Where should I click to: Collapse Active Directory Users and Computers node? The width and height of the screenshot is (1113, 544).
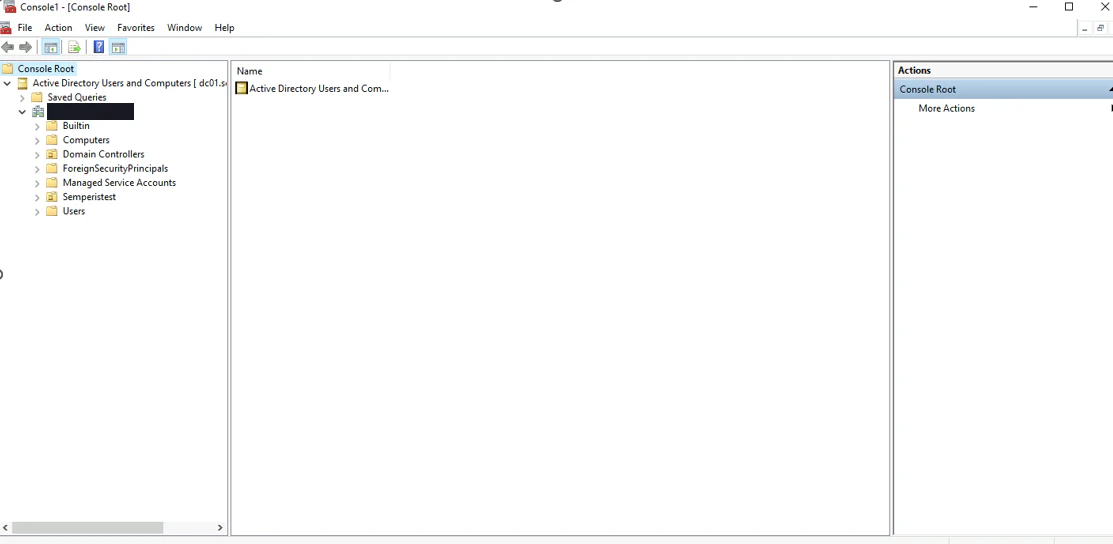click(7, 83)
